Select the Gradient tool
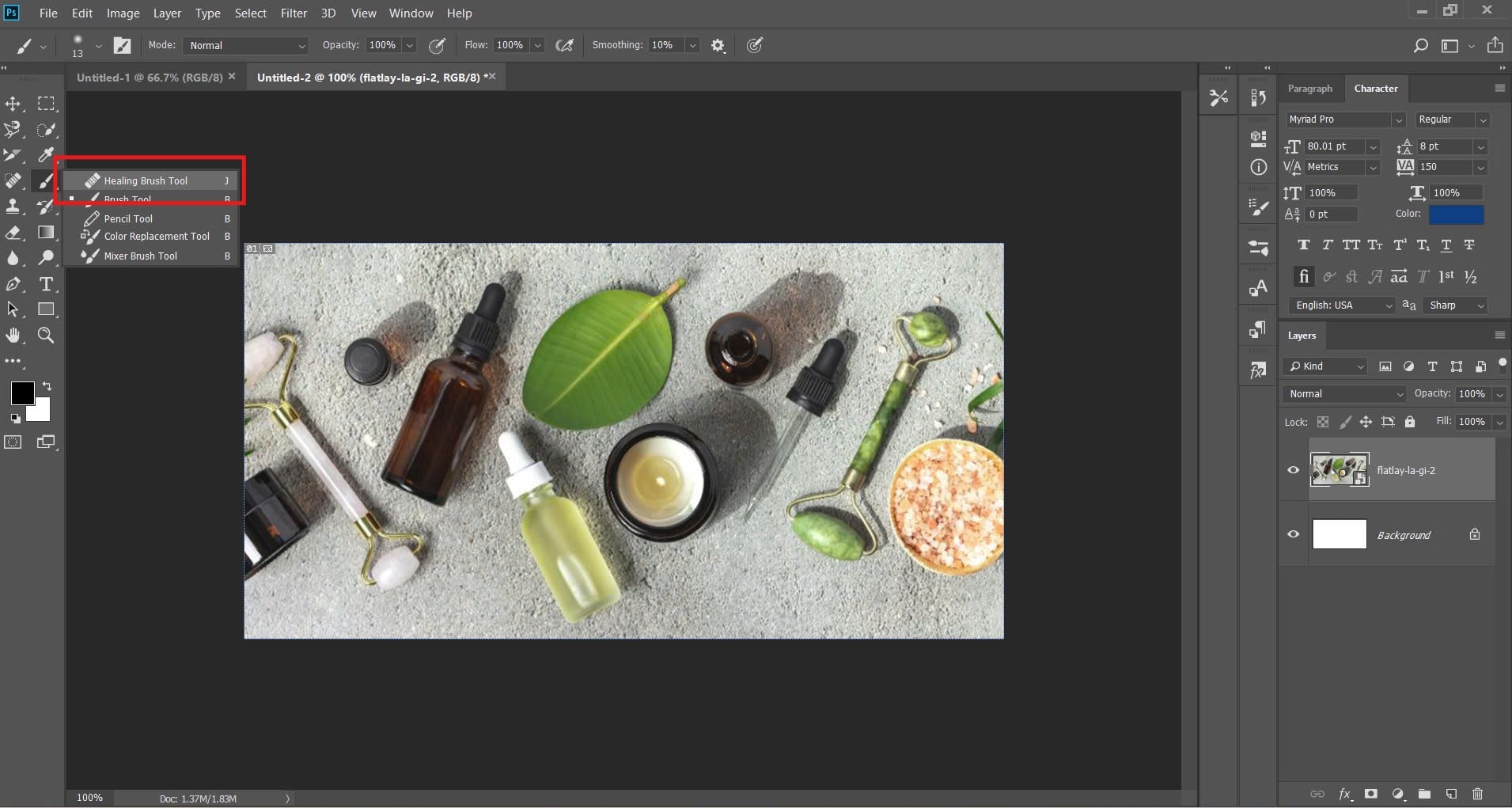 click(x=46, y=233)
